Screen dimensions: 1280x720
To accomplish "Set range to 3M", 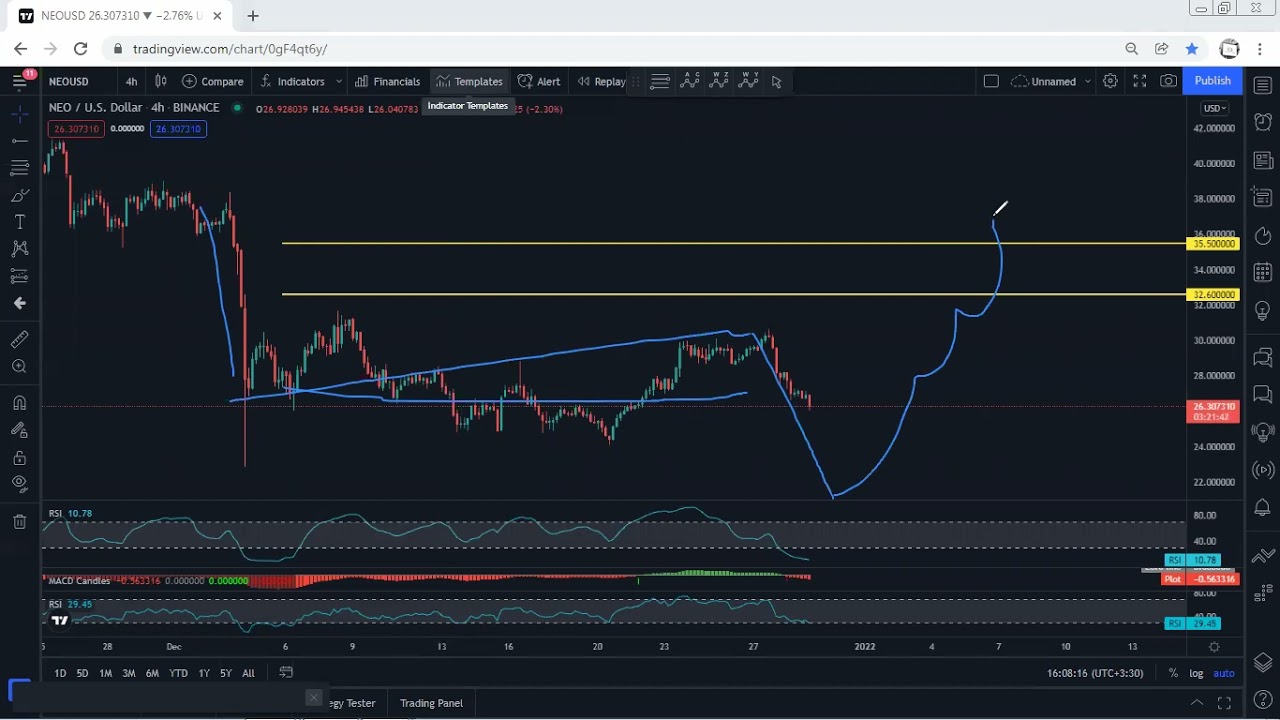I will coord(129,673).
